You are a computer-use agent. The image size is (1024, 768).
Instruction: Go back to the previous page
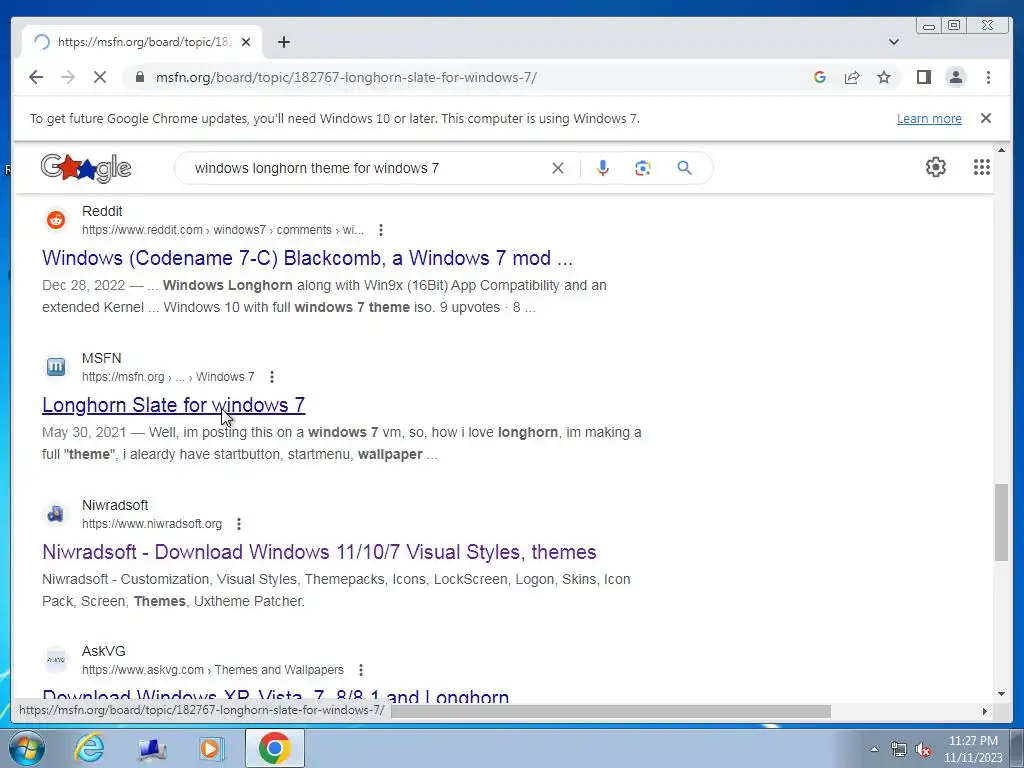pyautogui.click(x=36, y=77)
